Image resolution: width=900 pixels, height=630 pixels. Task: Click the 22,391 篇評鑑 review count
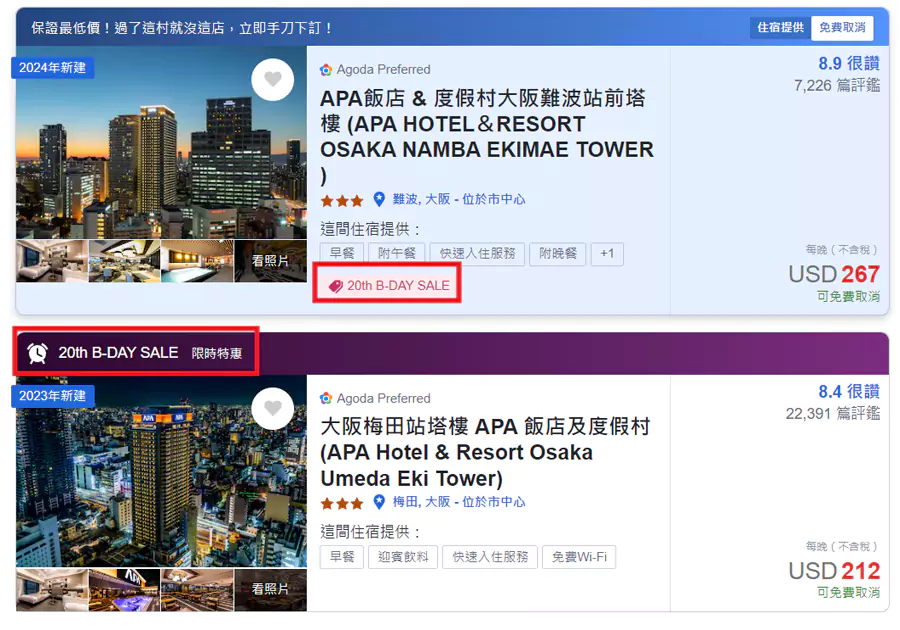[833, 414]
